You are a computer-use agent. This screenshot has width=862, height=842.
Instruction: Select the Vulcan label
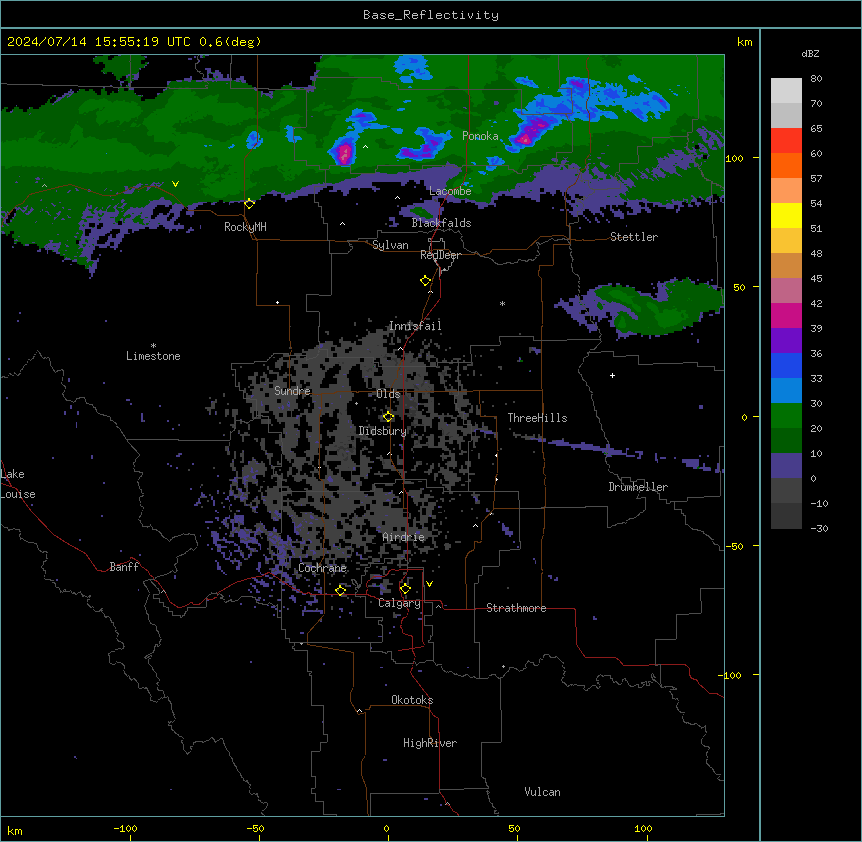point(543,792)
